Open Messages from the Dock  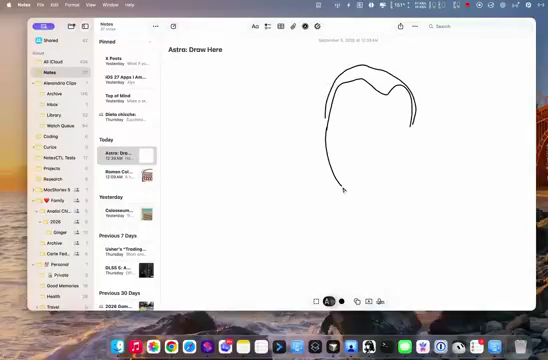click(405, 347)
